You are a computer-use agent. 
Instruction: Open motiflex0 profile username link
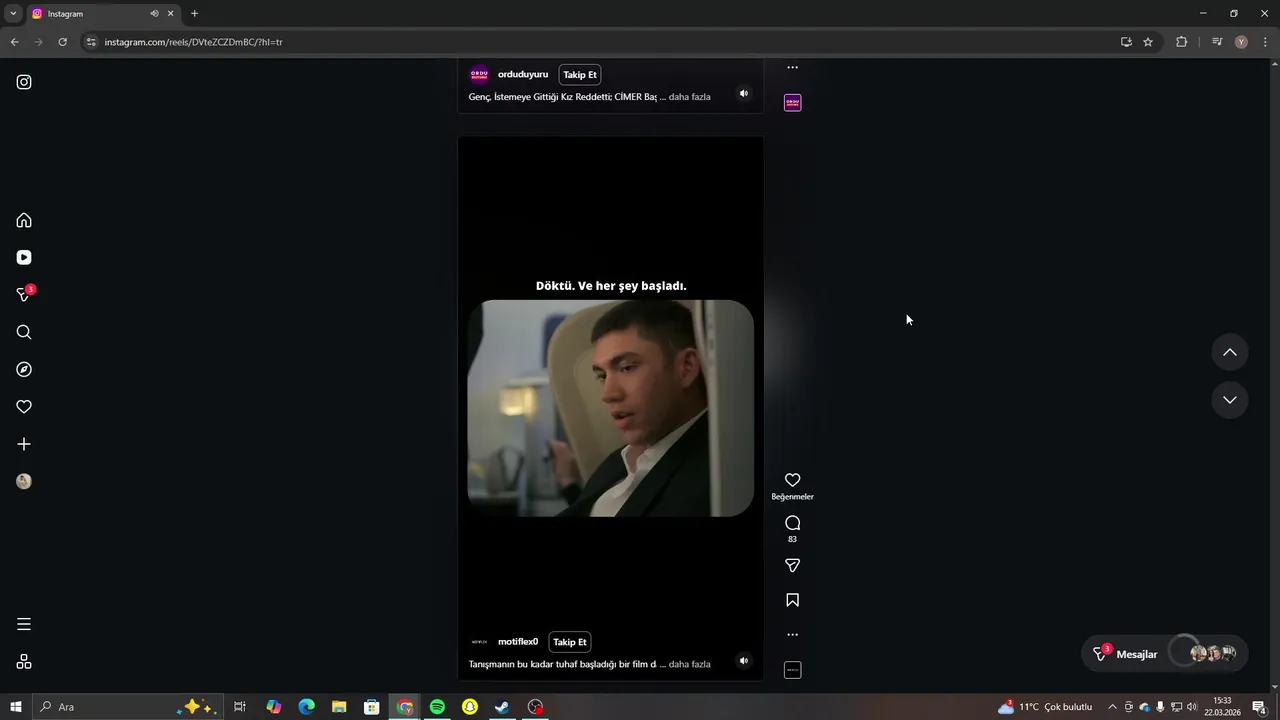(518, 642)
